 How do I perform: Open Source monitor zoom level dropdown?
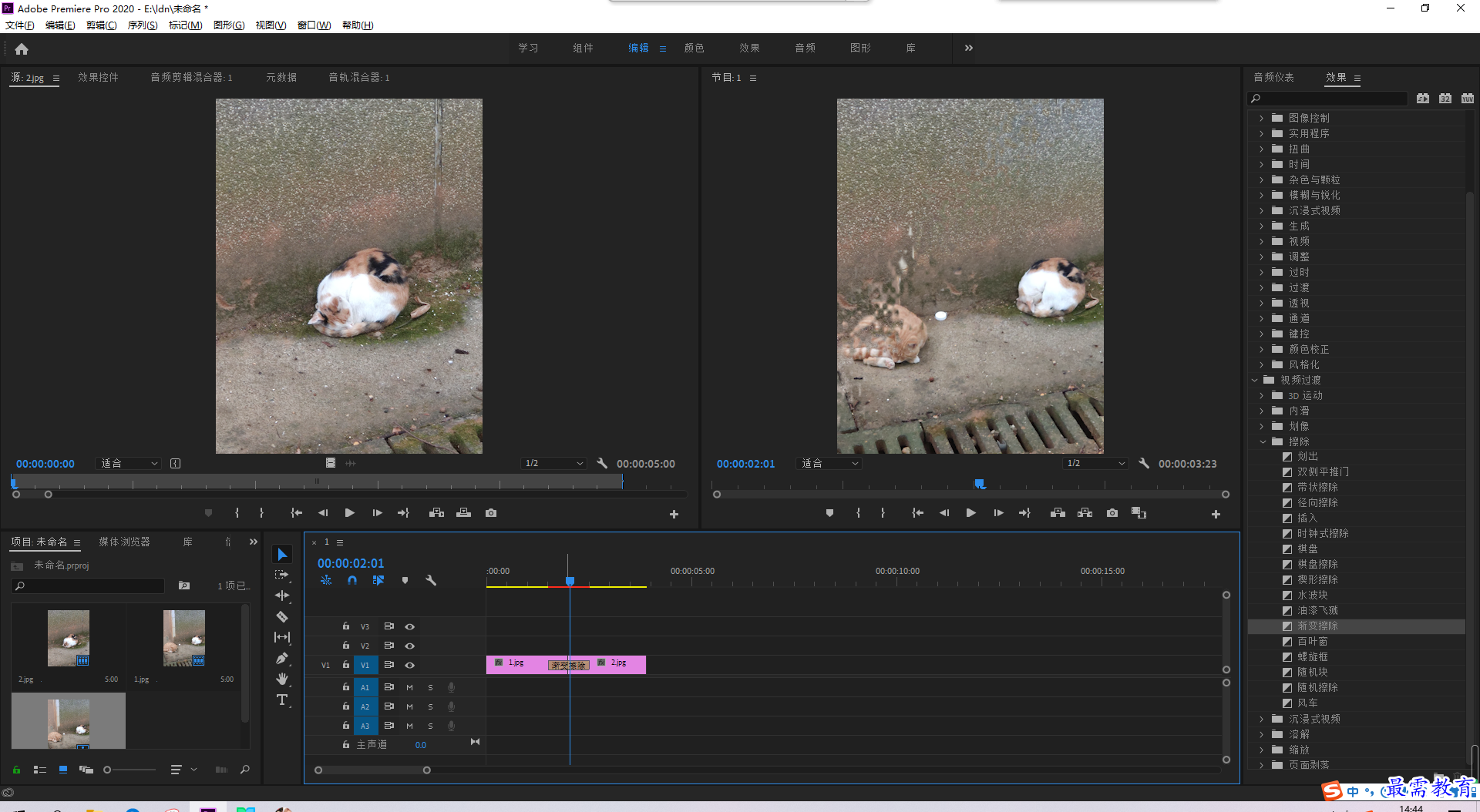click(129, 463)
